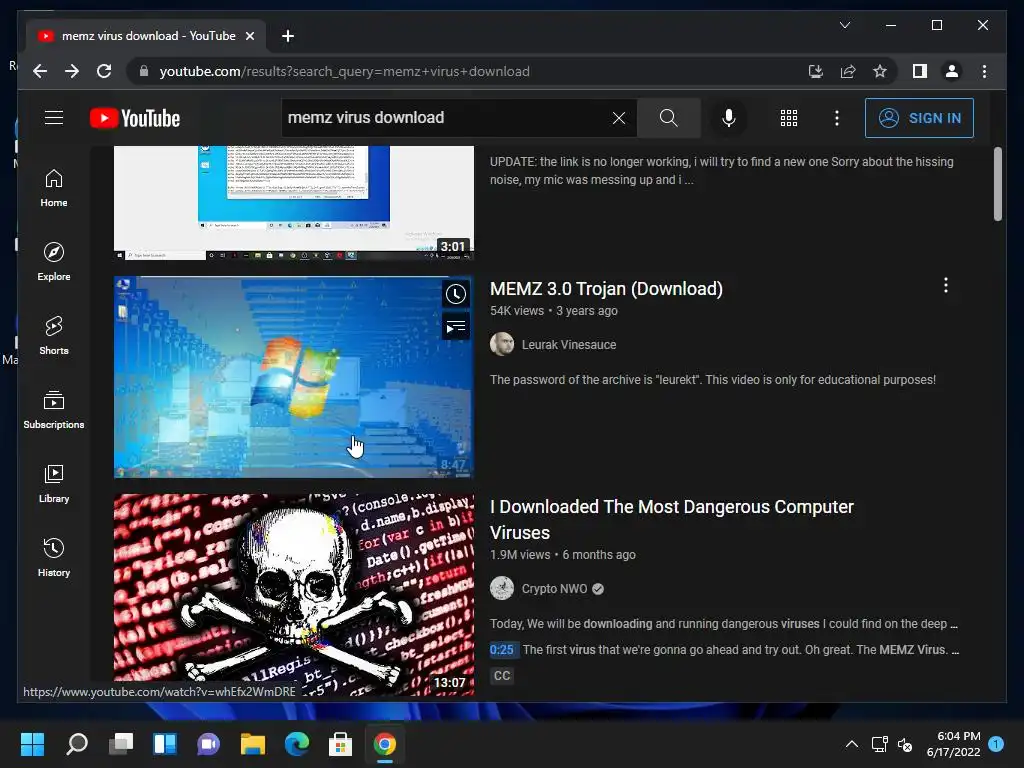Click the Chrome address bar URL
Viewport: 1024px width, 768px height.
344,71
